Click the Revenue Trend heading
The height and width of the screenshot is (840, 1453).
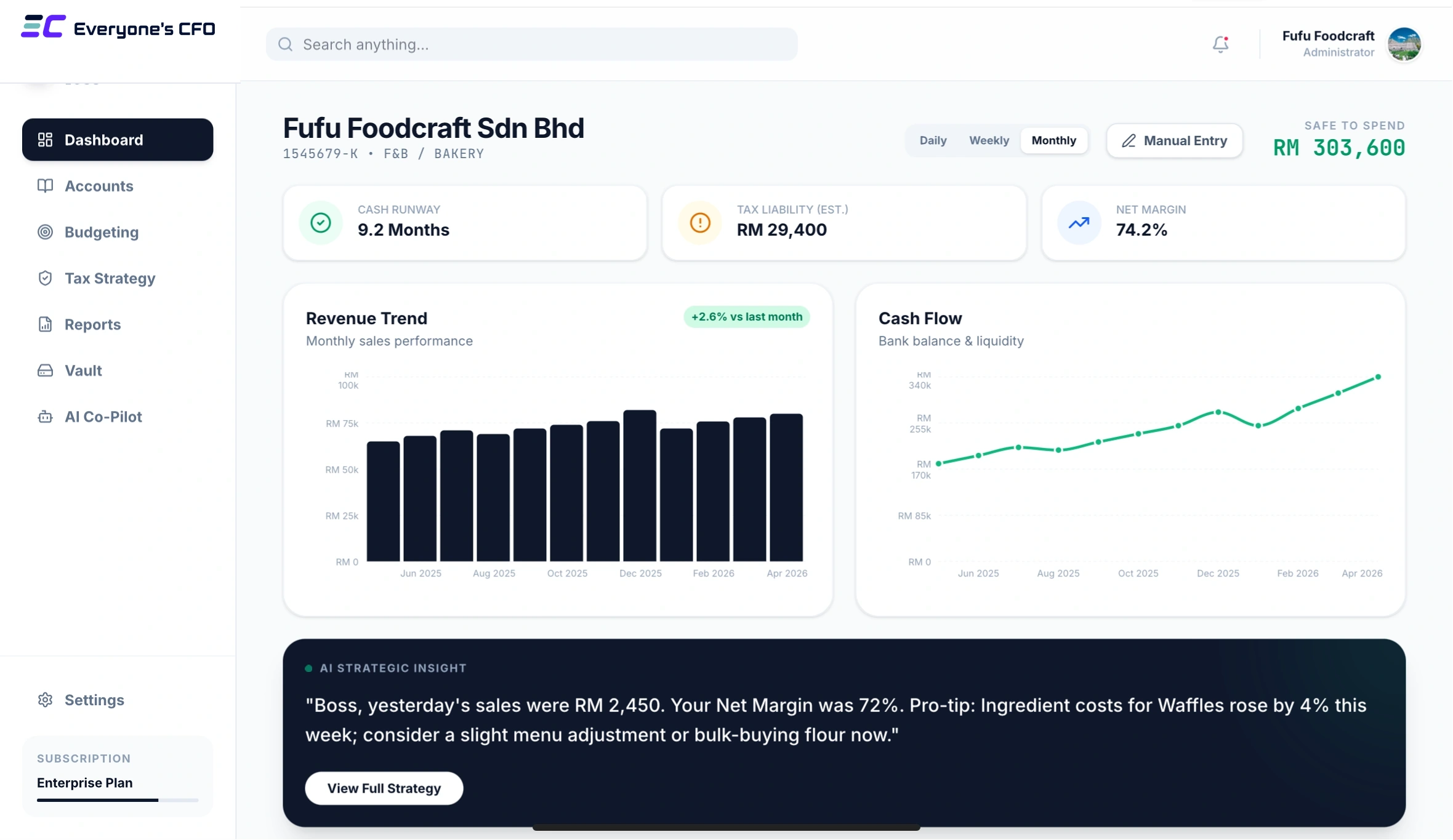[x=366, y=318]
